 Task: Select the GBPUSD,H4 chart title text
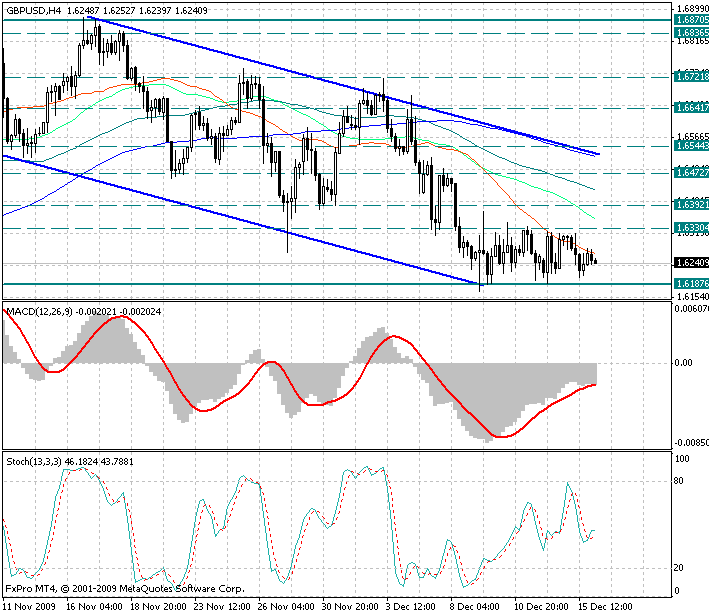(x=34, y=10)
